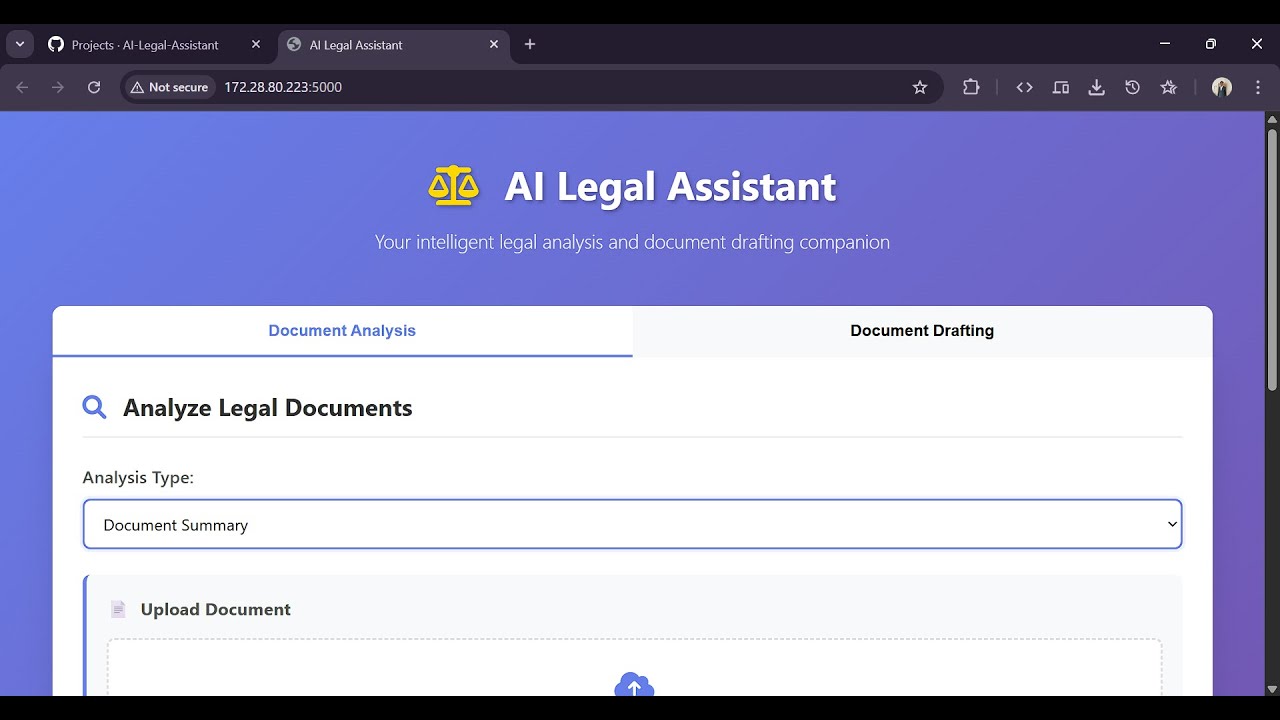Click the page vertical scrollbar thumb

pyautogui.click(x=1272, y=260)
